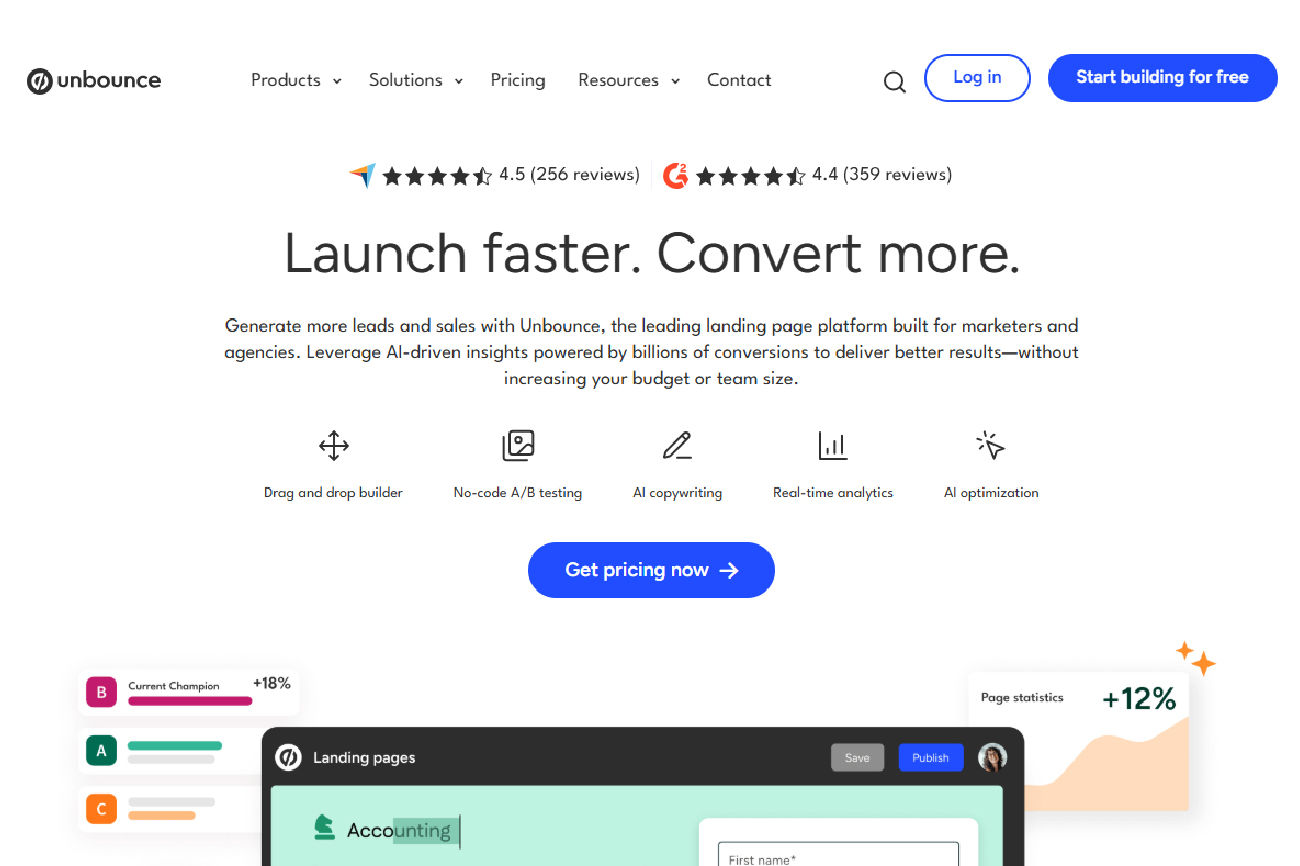Select the No-code A/B testing icon

(x=518, y=445)
